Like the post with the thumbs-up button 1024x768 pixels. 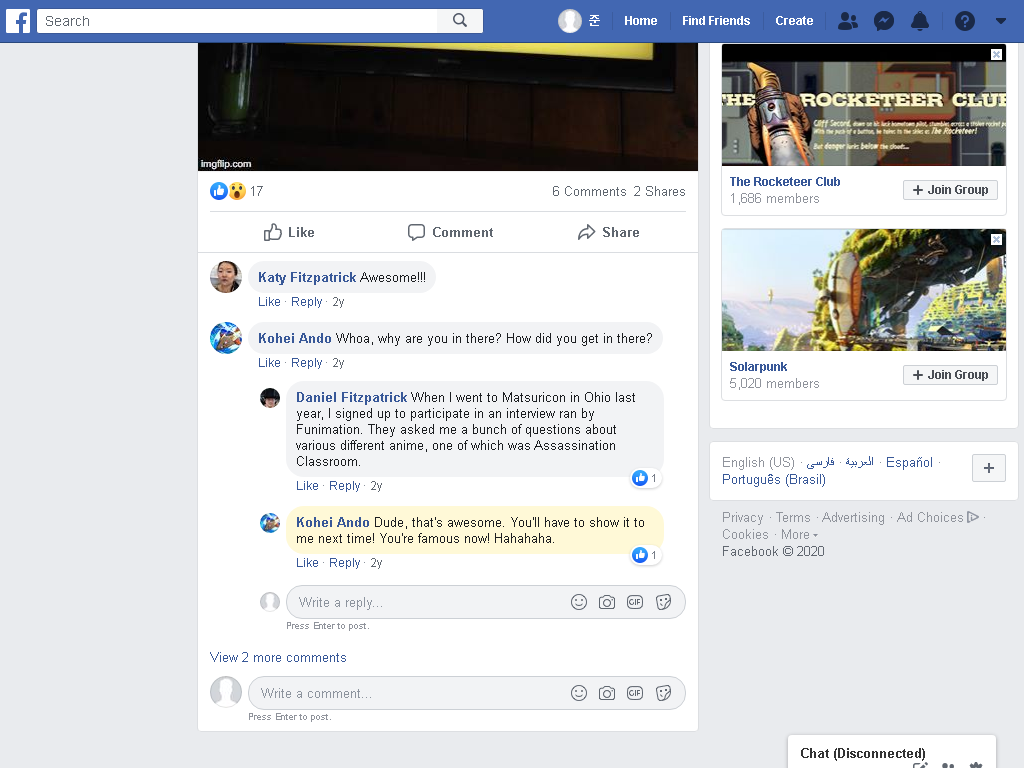click(x=289, y=232)
